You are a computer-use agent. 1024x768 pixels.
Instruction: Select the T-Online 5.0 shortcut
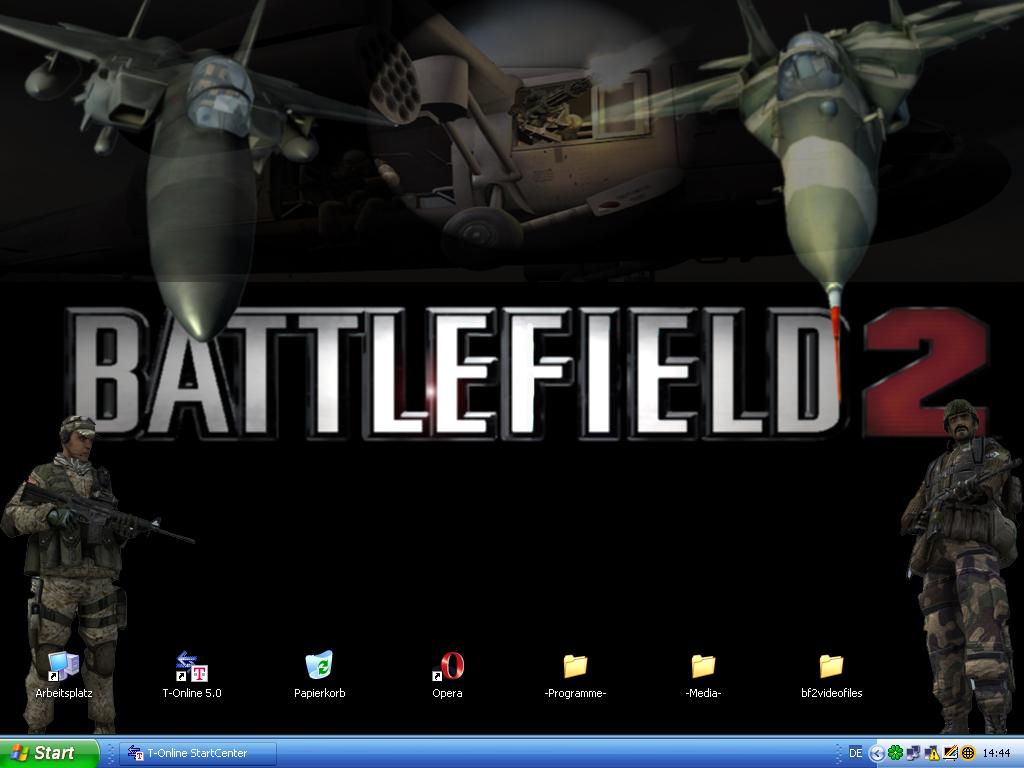[x=191, y=675]
